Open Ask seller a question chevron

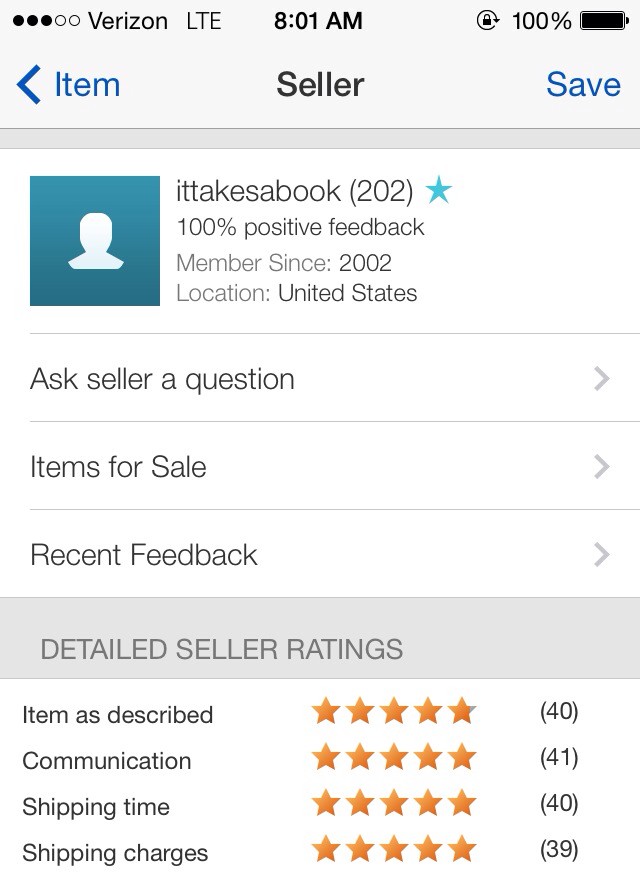pos(601,379)
